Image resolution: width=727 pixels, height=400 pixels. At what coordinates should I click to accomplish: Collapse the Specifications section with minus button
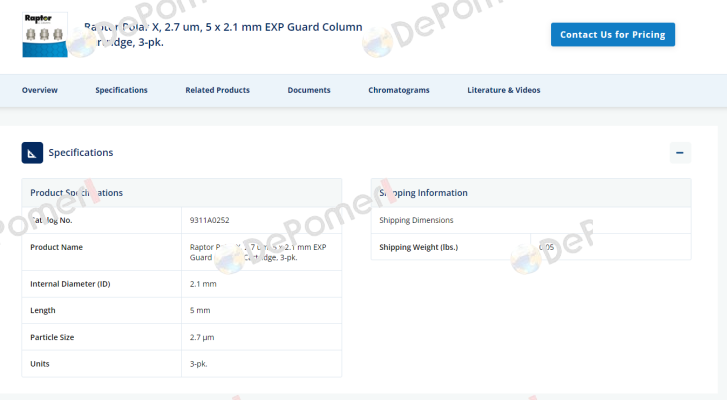click(x=680, y=153)
